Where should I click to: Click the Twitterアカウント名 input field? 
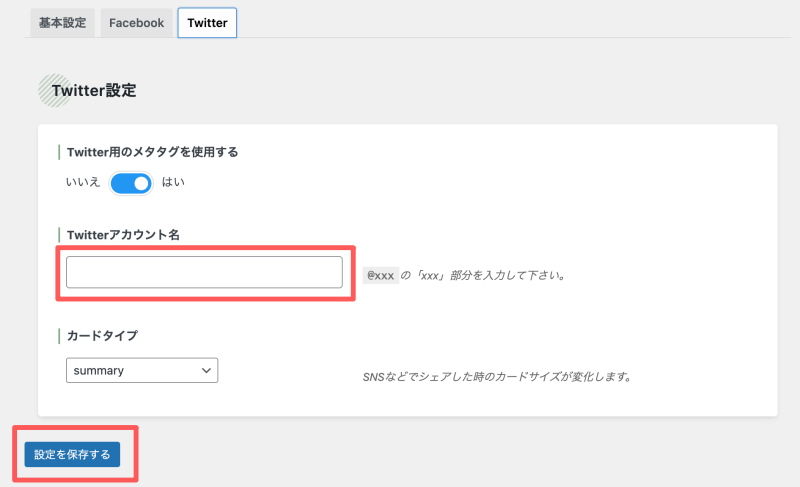pyautogui.click(x=204, y=272)
